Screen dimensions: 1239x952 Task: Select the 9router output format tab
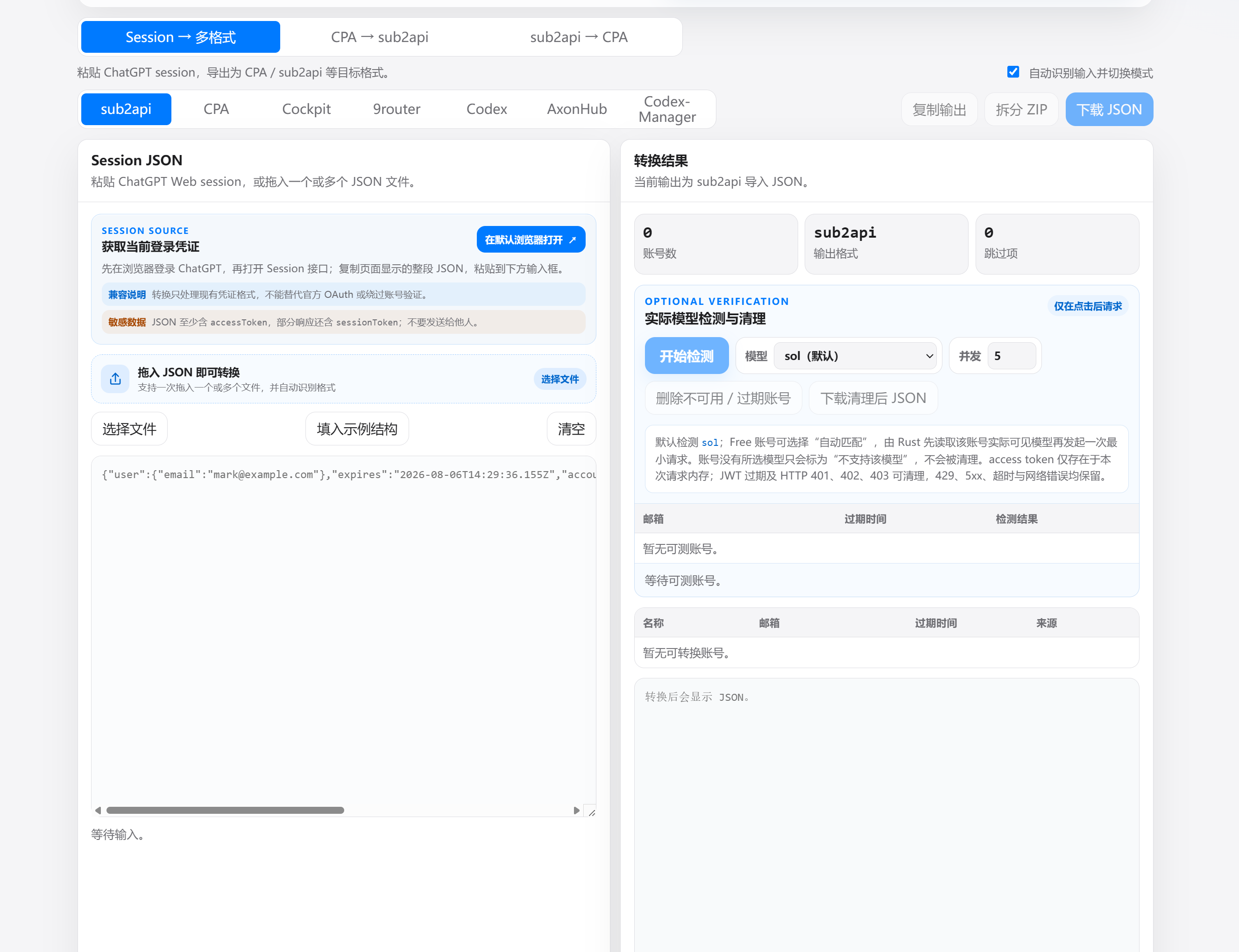396,109
